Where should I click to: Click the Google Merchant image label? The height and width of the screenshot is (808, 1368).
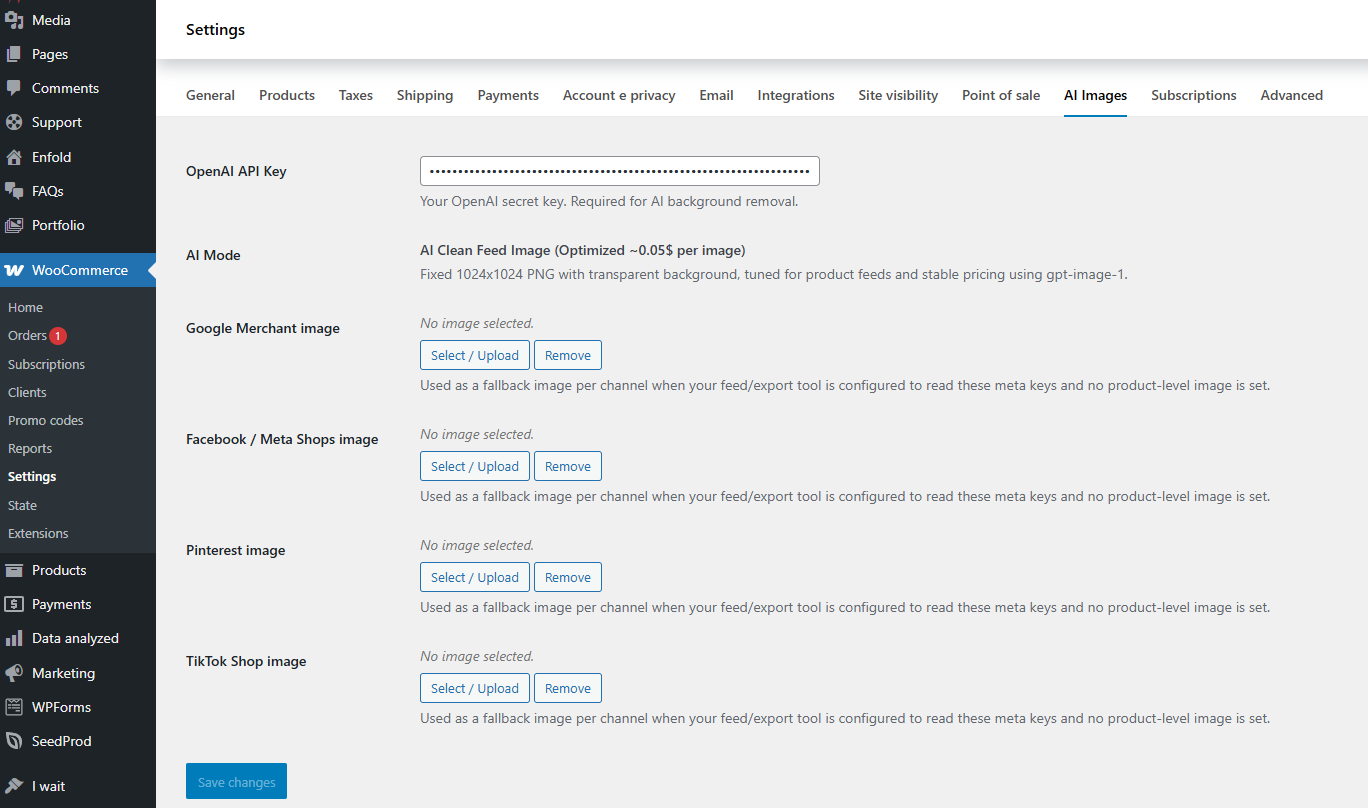pyautogui.click(x=263, y=328)
